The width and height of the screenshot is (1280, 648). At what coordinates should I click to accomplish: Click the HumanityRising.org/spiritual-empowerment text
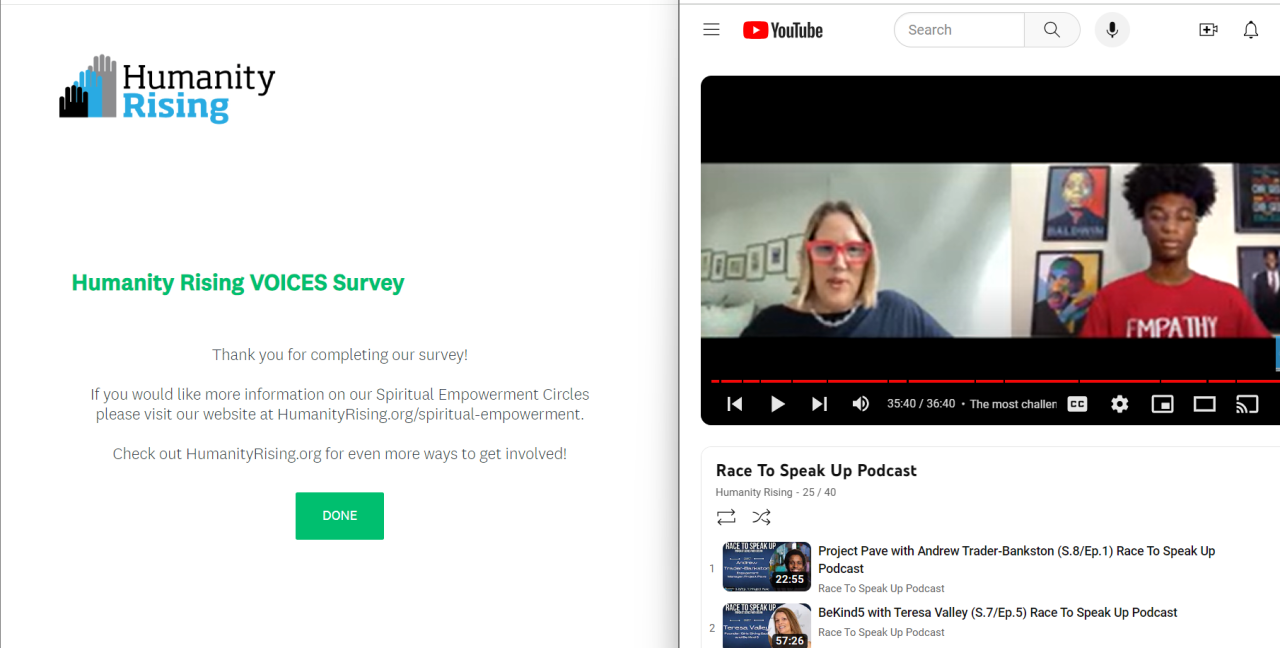[430, 414]
